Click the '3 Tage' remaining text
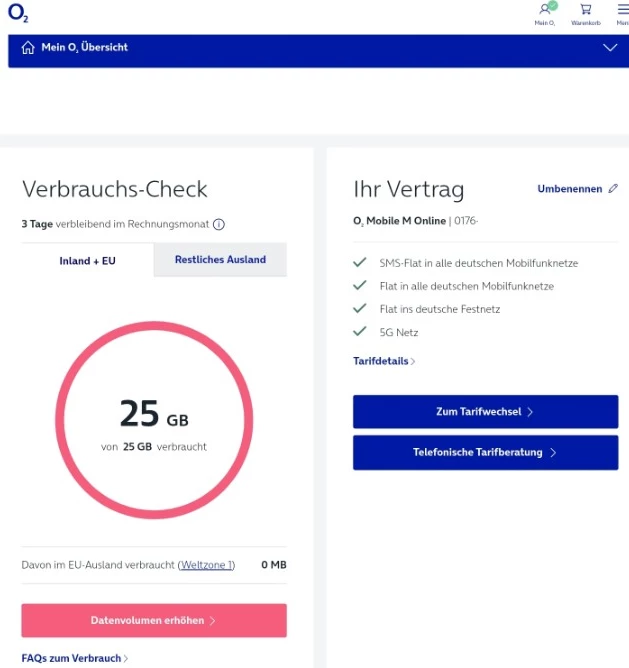629x668 pixels. [x=37, y=224]
